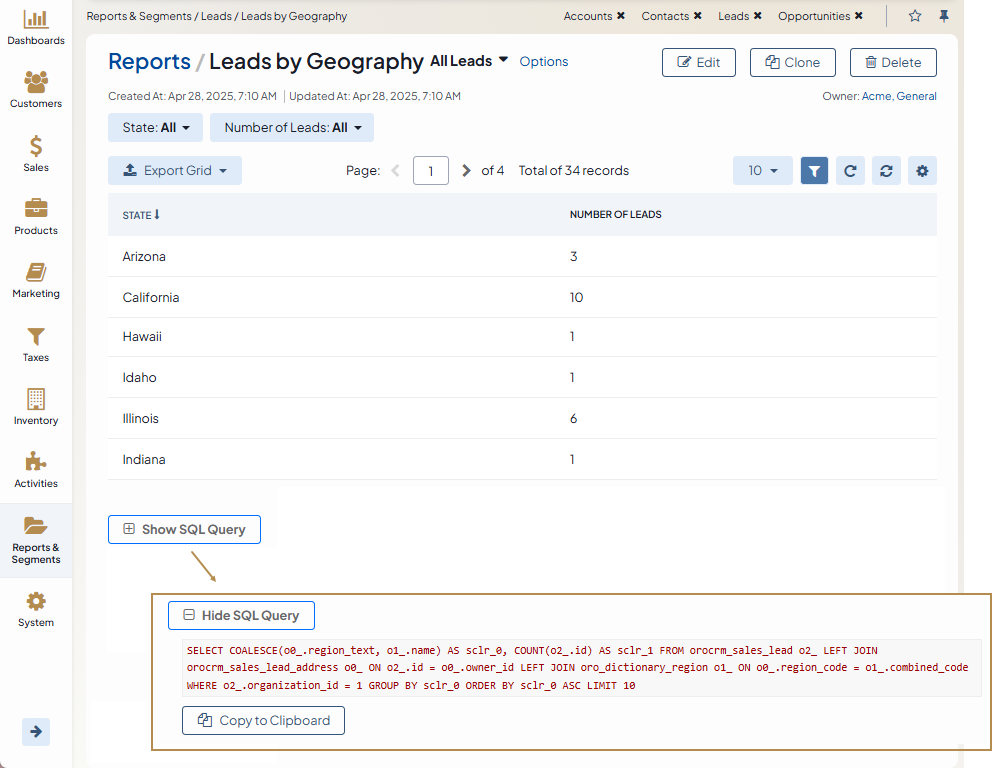Expand the sidebar with arrow button
This screenshot has height=768, width=992.
tap(36, 731)
